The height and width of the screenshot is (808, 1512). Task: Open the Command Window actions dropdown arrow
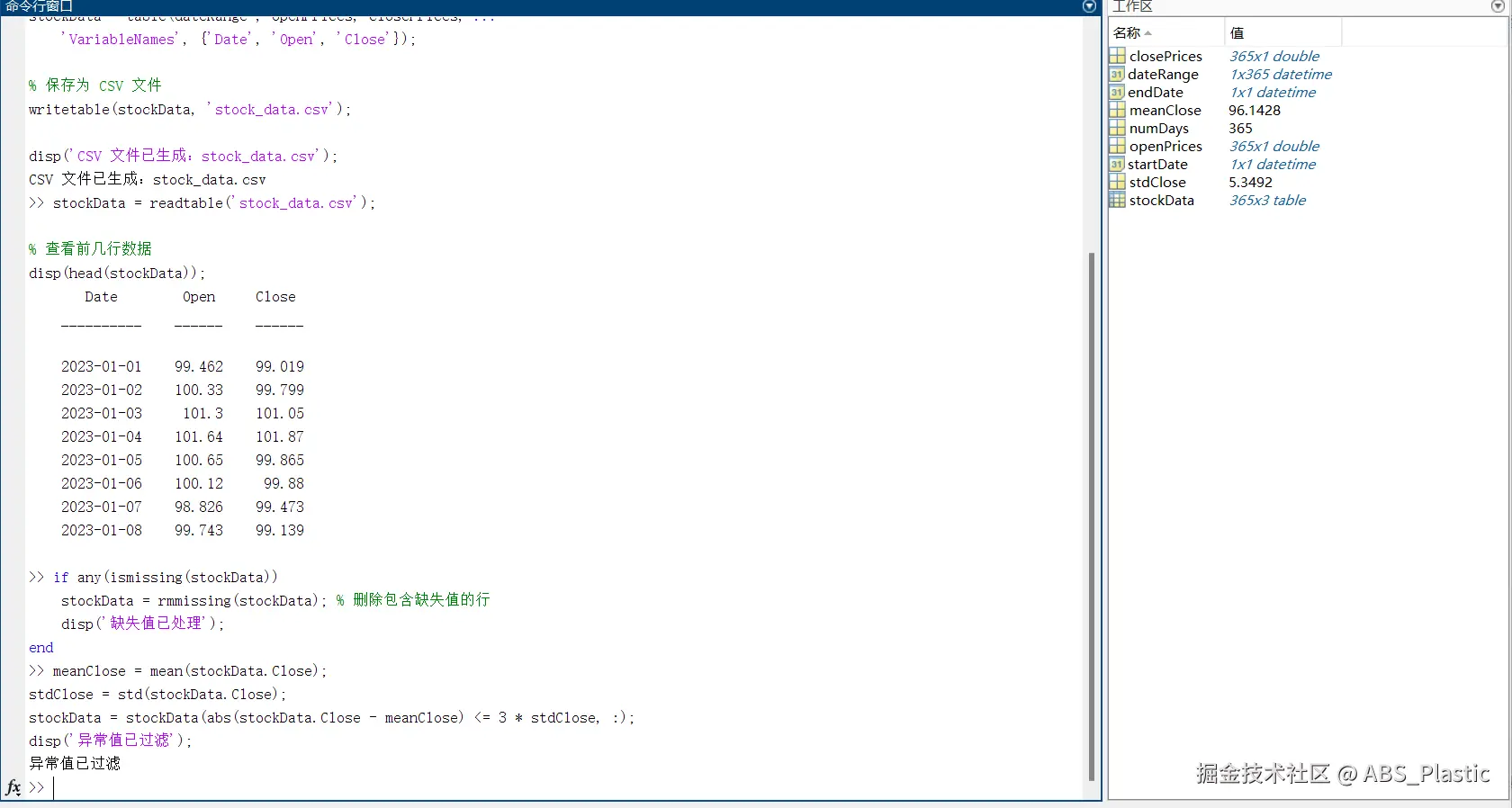tap(1089, 6)
